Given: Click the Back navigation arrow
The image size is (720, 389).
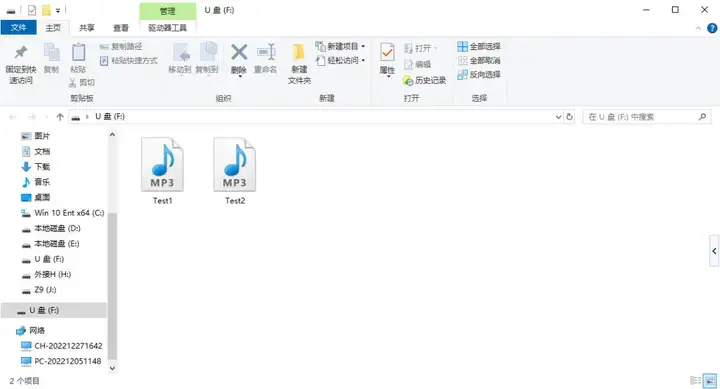Looking at the screenshot, I should (12, 117).
